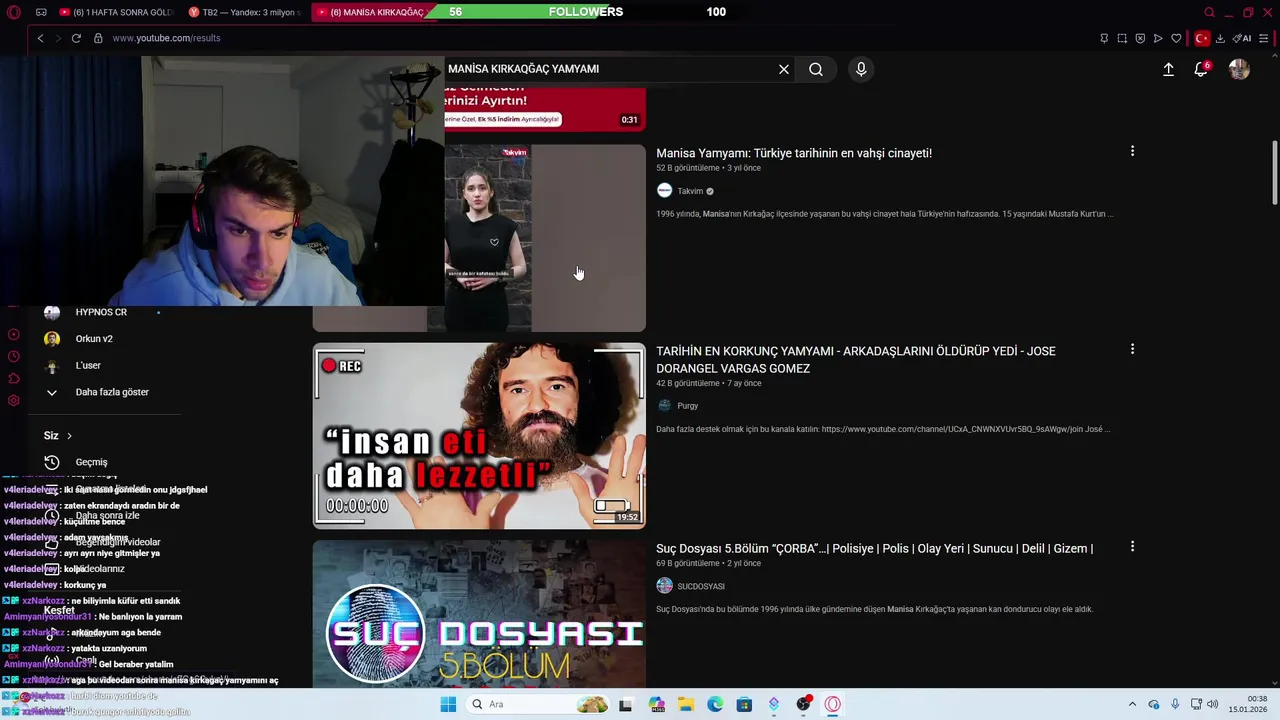The image size is (1280, 720).
Task: Click the Turkish flag extension icon
Action: tap(1202, 38)
